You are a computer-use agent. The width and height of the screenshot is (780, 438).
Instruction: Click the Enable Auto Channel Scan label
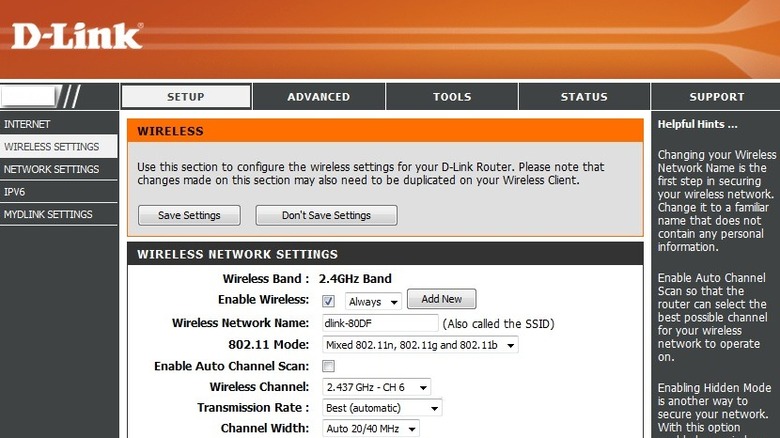pos(231,366)
